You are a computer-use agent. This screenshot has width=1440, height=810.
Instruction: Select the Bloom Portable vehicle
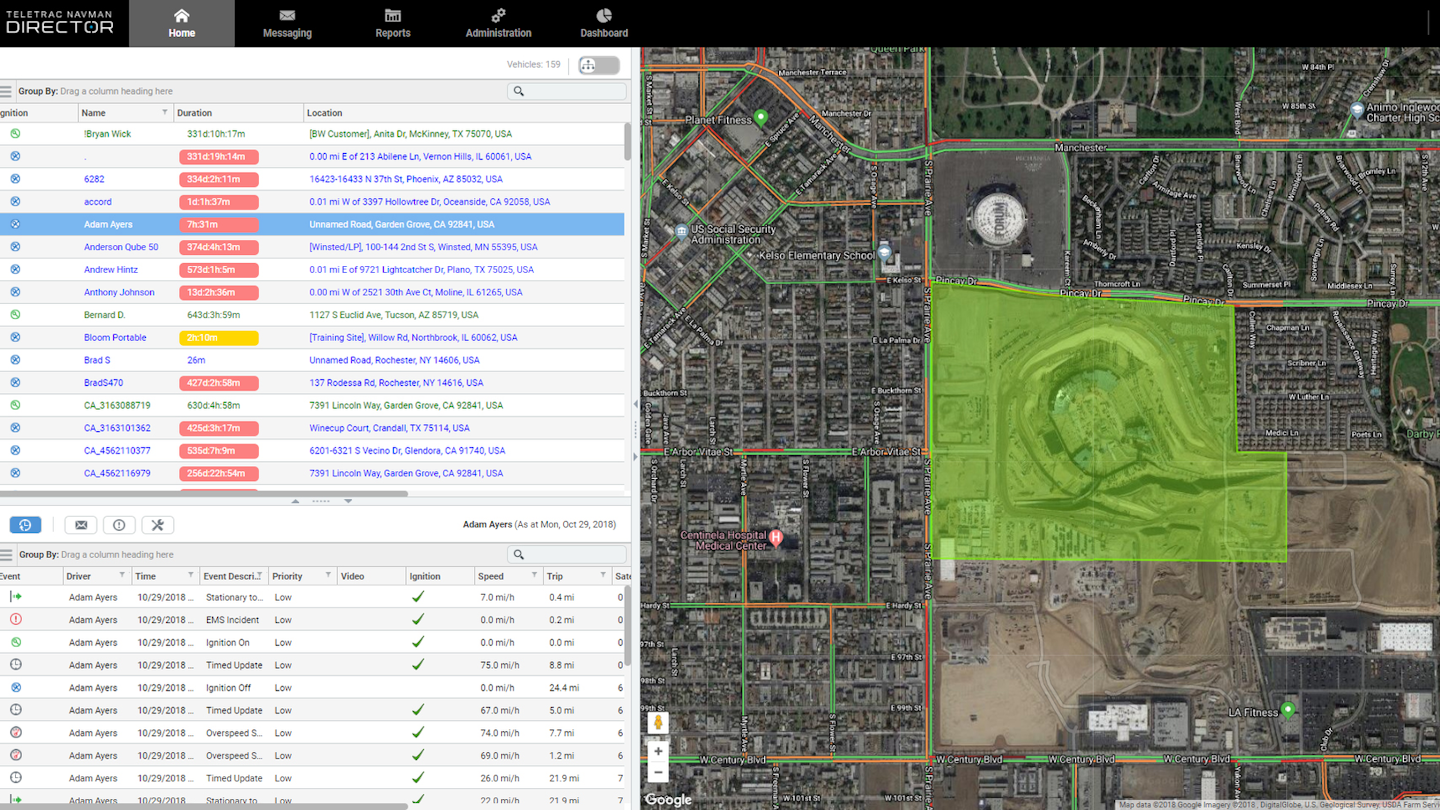tap(115, 338)
